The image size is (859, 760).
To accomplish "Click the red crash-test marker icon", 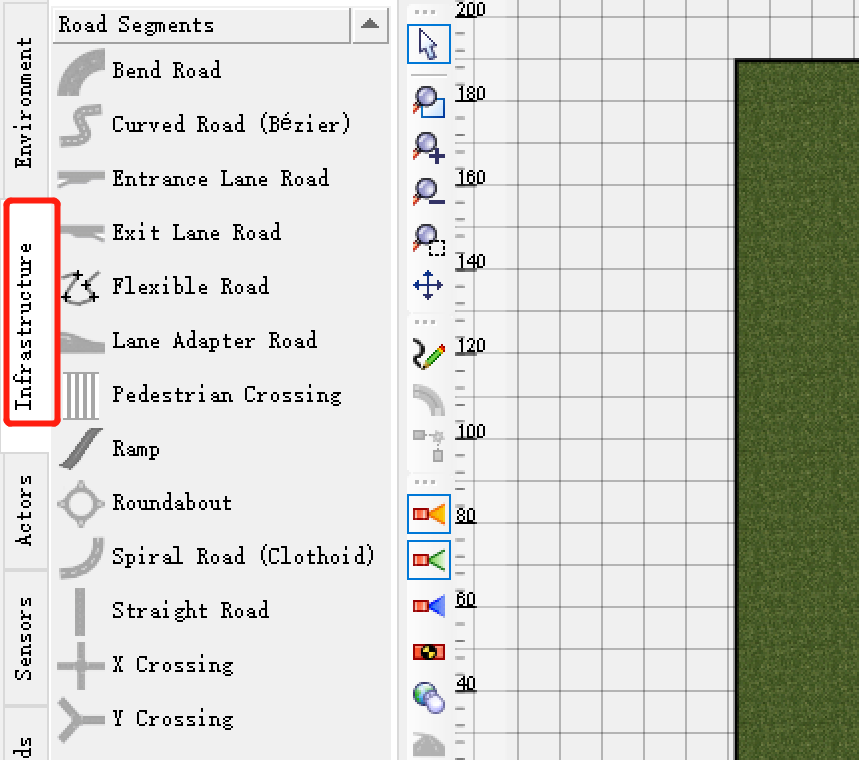I will pos(428,652).
